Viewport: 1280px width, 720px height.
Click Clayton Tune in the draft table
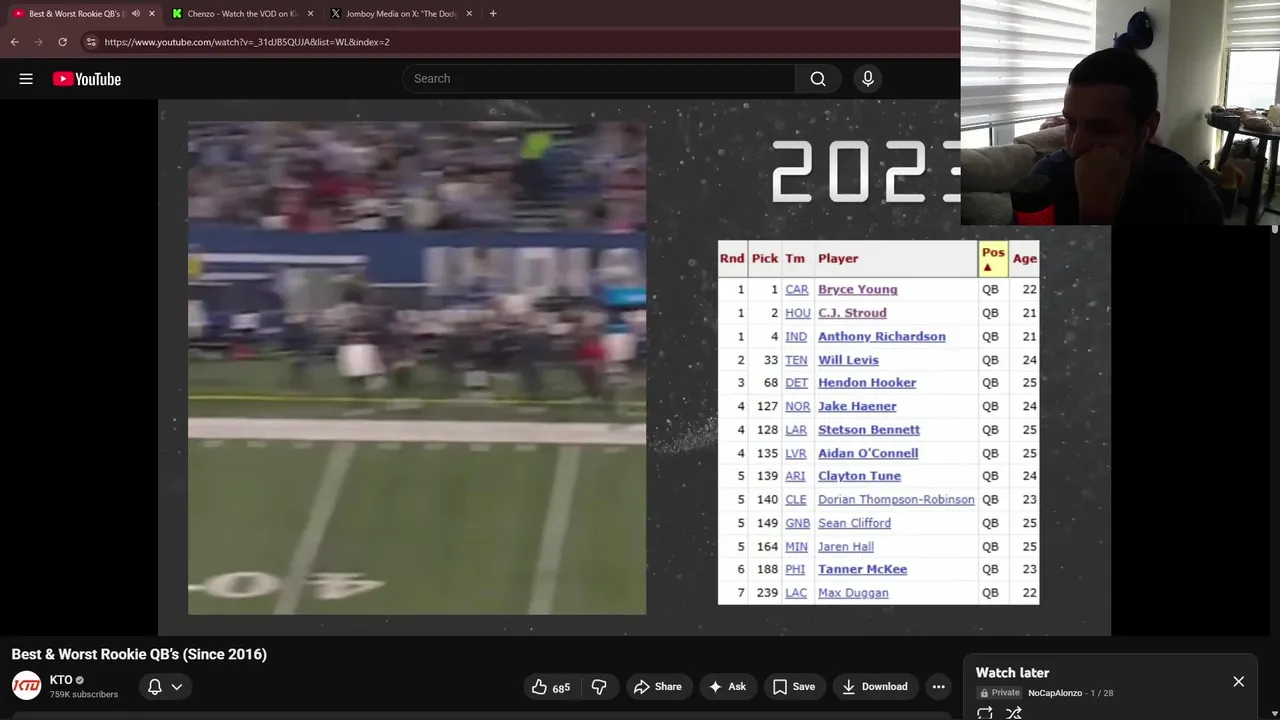coord(859,476)
